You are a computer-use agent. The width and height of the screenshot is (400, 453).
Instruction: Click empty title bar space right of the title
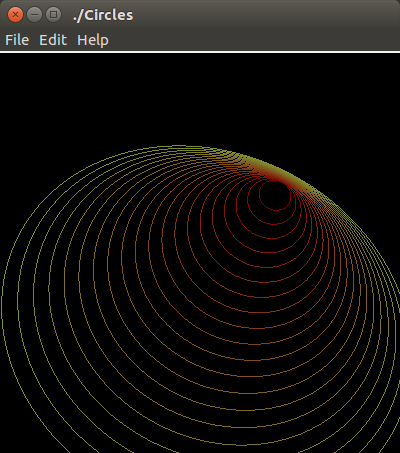point(267,15)
